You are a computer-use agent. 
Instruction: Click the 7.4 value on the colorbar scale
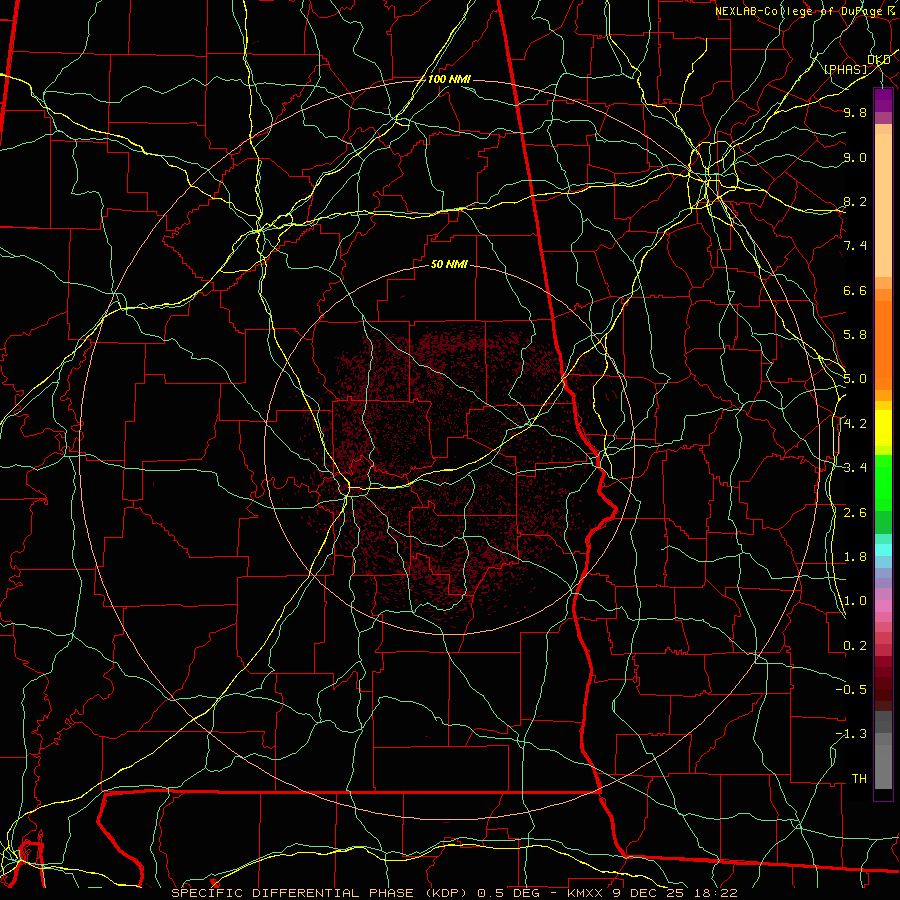(855, 246)
